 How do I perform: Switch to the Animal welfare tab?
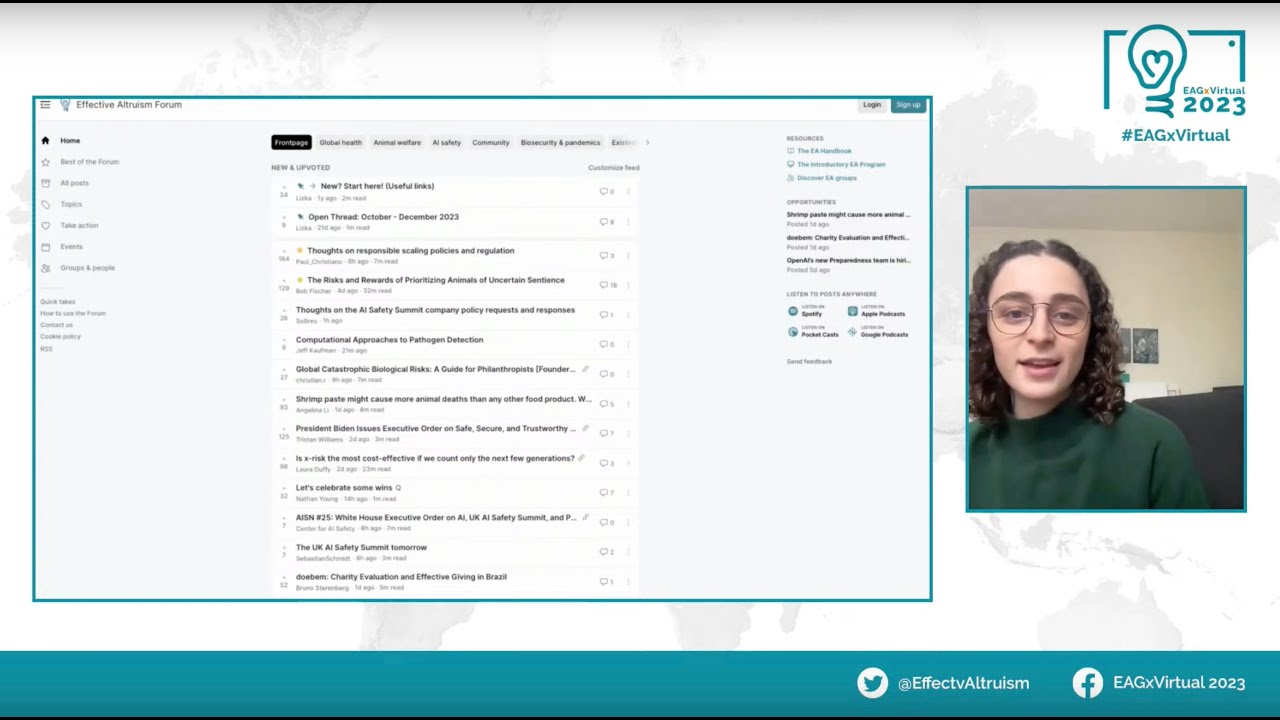[x=397, y=143]
